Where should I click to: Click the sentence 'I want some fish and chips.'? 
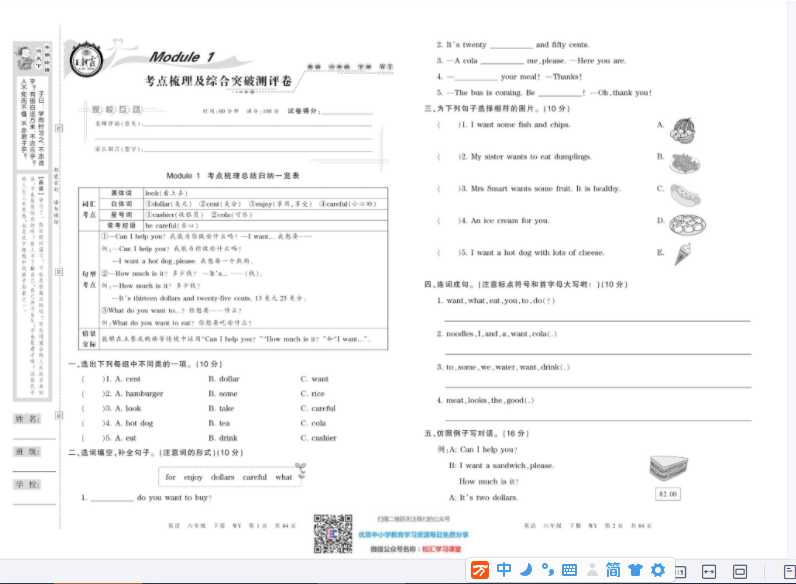(519, 124)
